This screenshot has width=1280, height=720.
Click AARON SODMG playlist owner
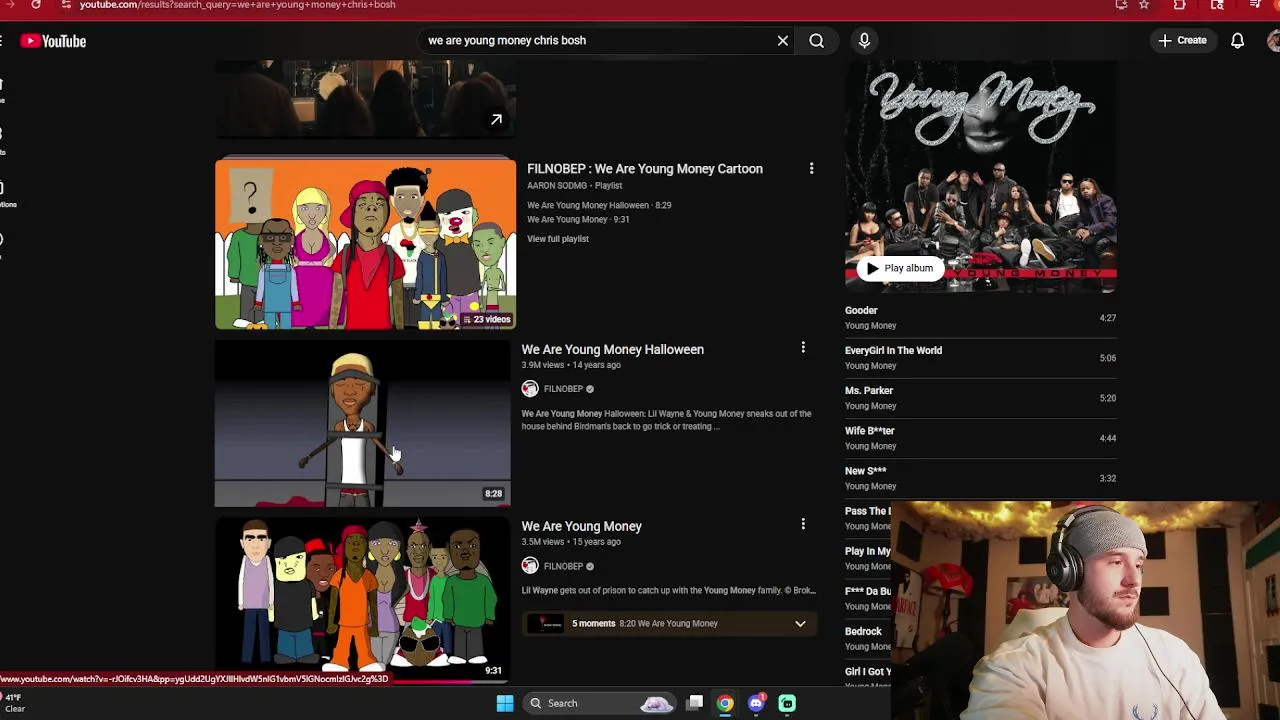point(557,186)
